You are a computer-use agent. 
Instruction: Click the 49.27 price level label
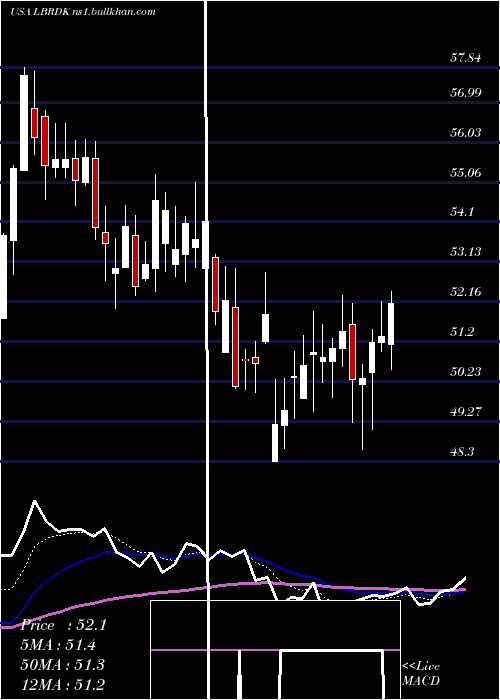466,411
